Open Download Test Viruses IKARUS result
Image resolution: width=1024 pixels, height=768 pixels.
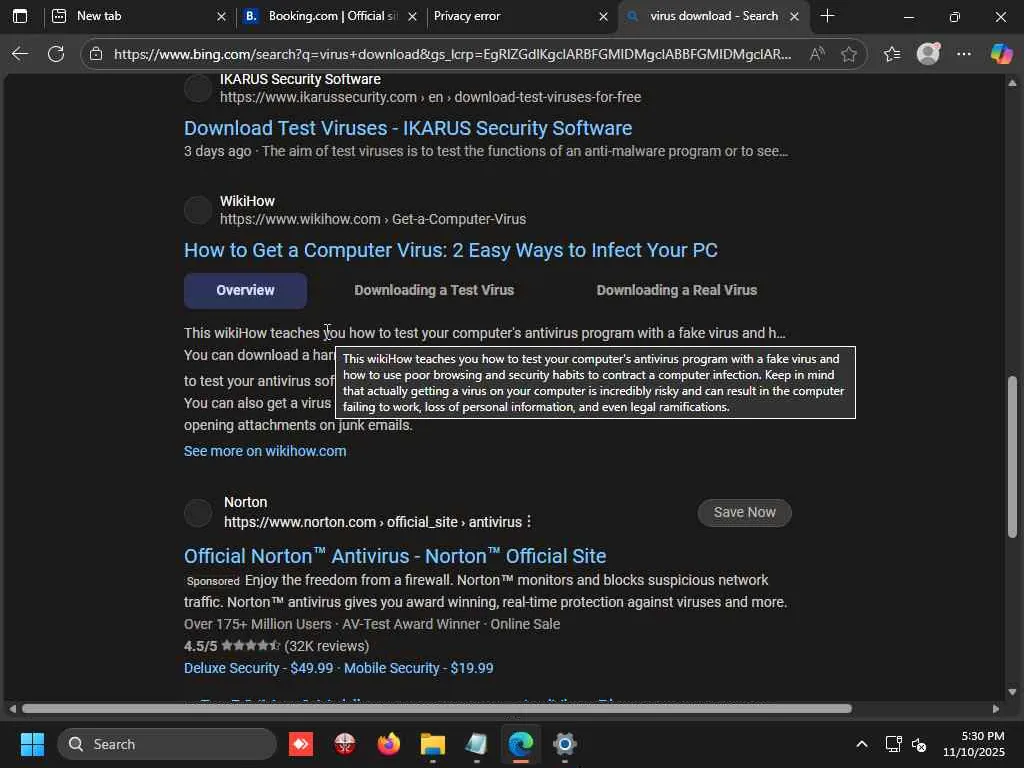408,128
